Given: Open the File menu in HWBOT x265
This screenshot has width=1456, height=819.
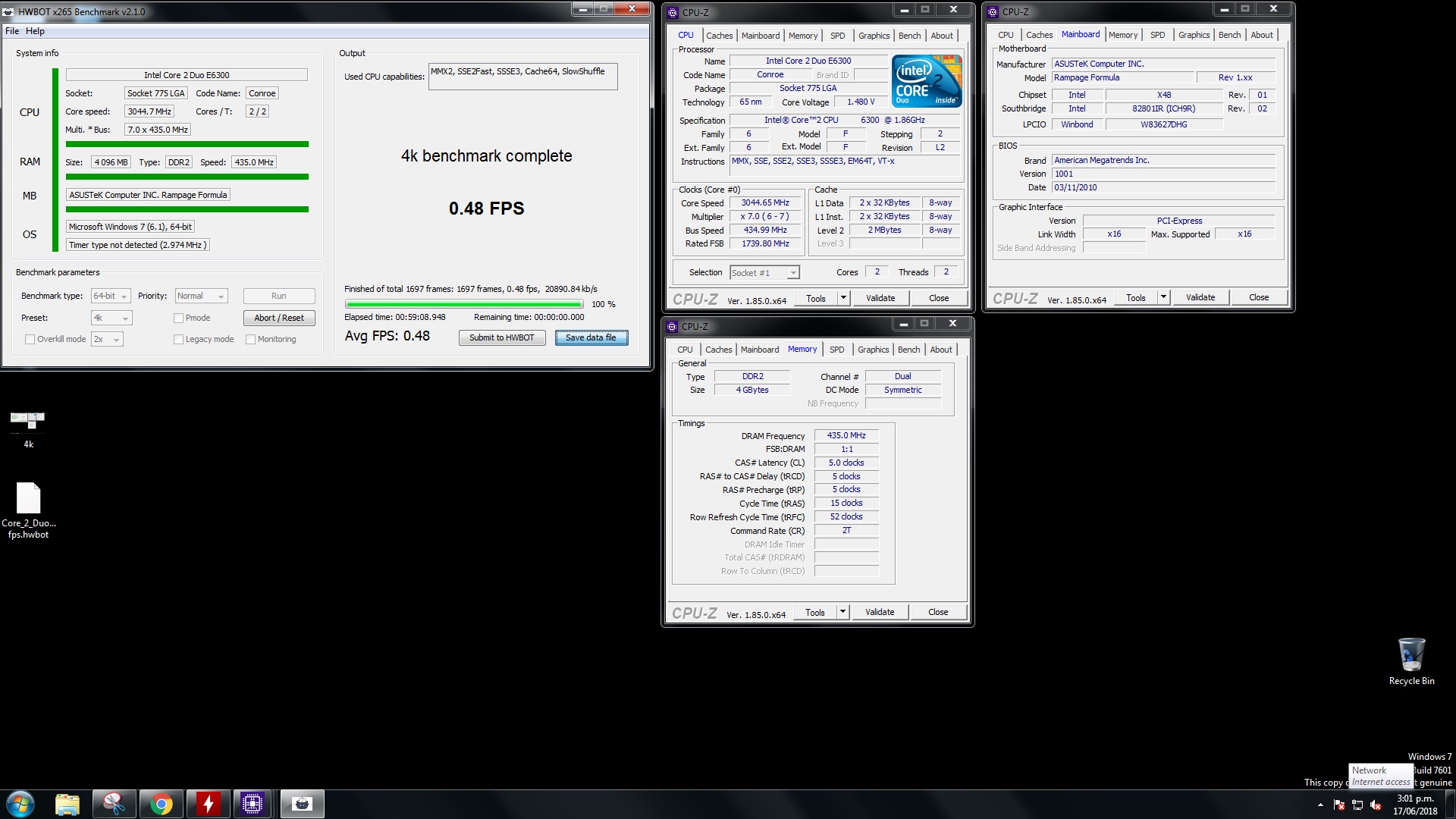Looking at the screenshot, I should (x=12, y=31).
